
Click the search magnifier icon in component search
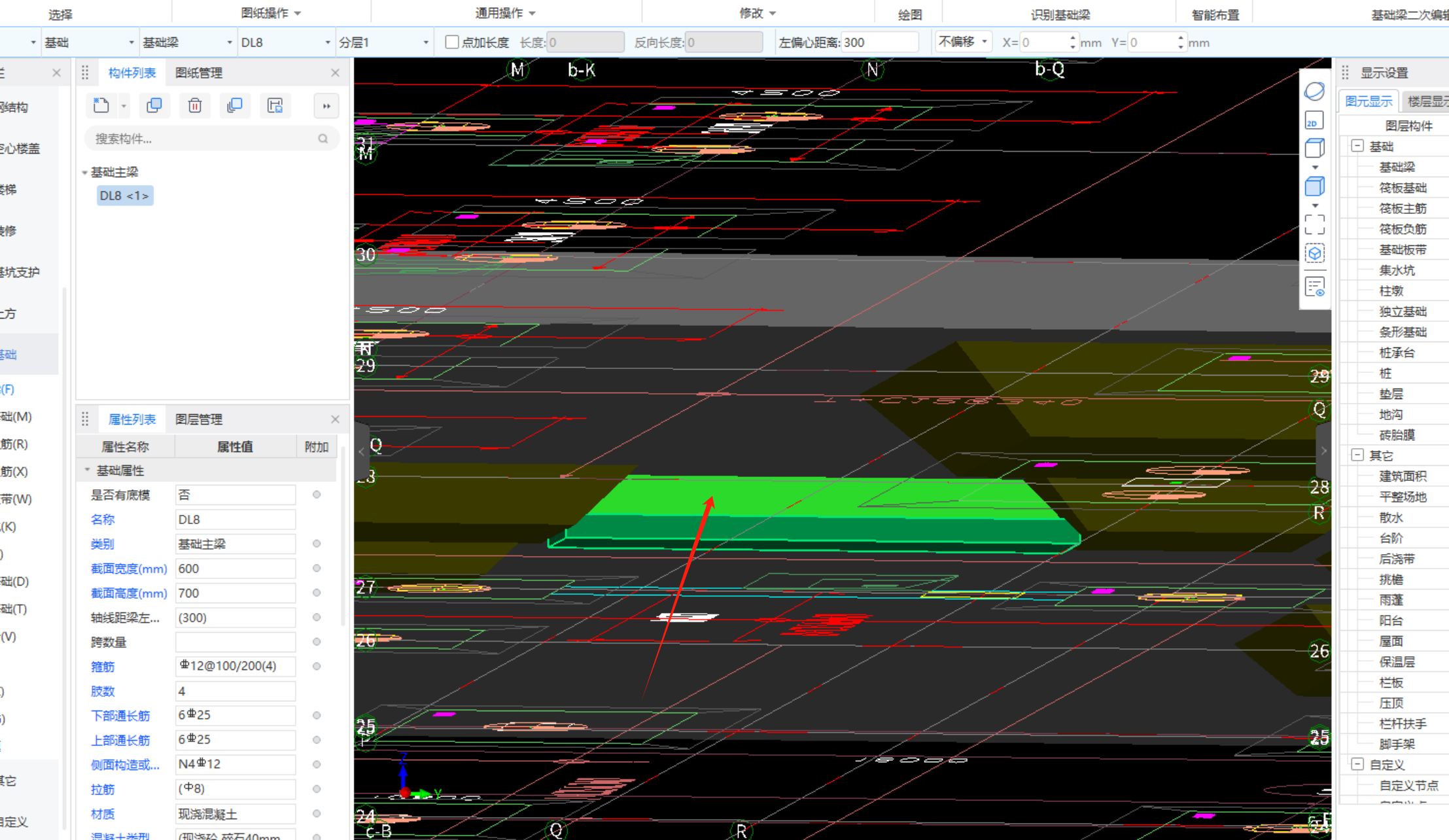pos(323,139)
